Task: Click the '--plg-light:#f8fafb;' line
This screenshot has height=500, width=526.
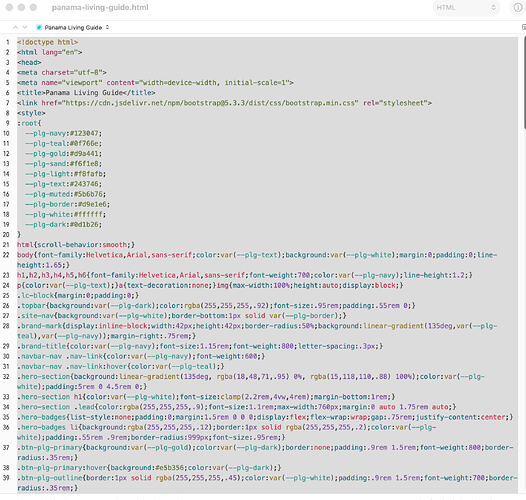Action: point(65,174)
